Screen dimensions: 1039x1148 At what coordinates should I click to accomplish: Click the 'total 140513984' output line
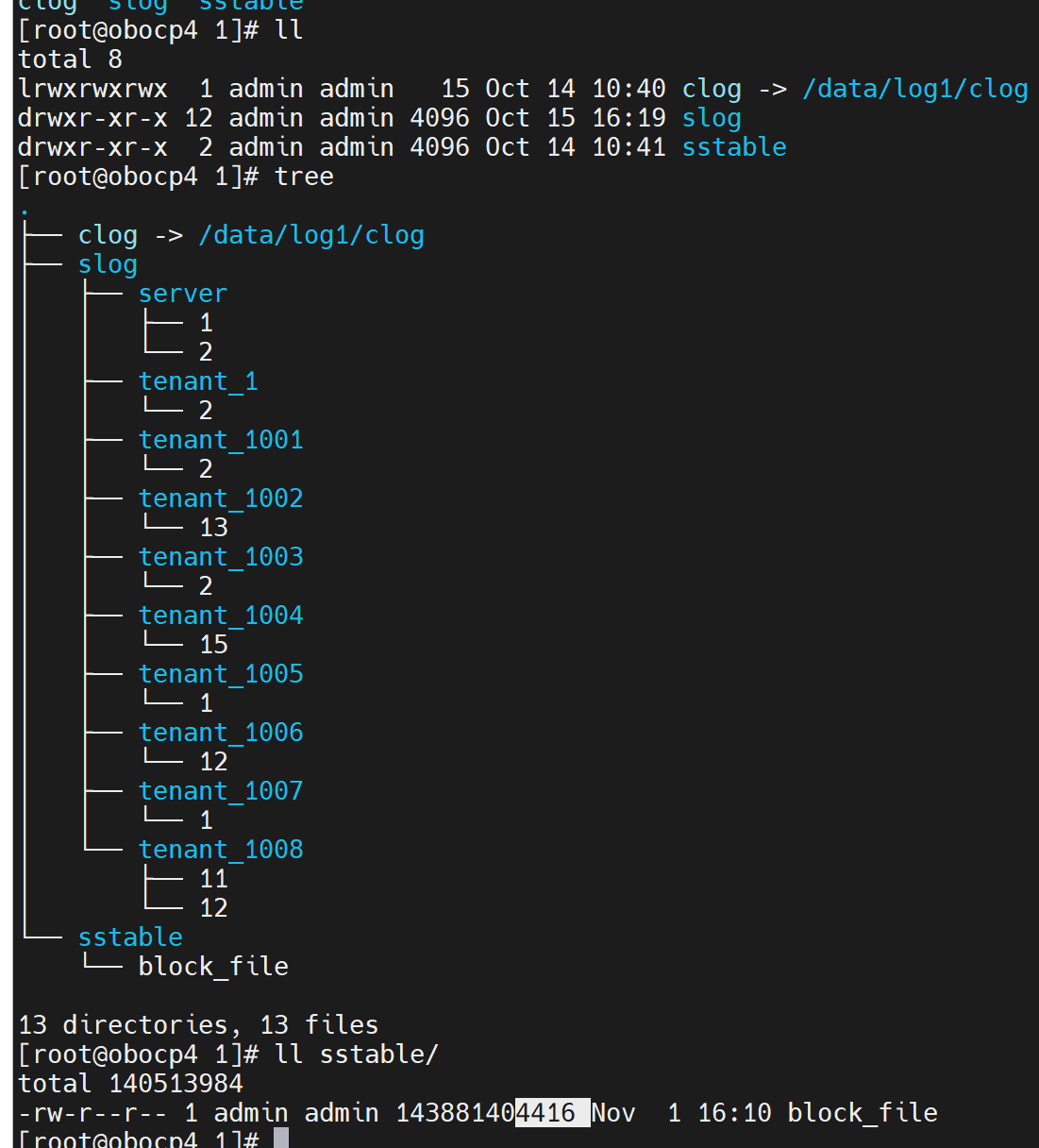click(x=130, y=1084)
